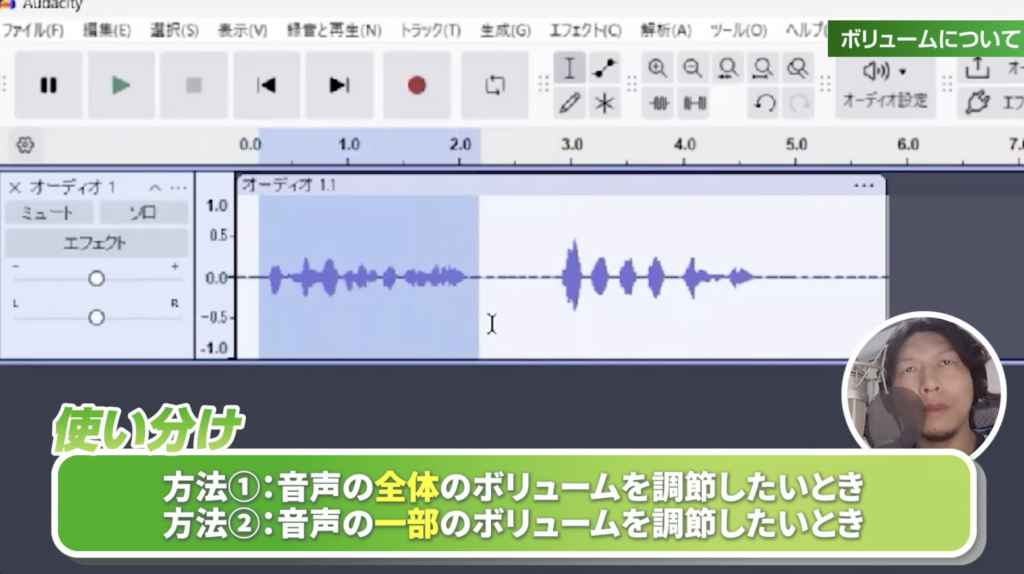
Task: Click the Silence audio selection icon
Action: pyautogui.click(x=693, y=102)
